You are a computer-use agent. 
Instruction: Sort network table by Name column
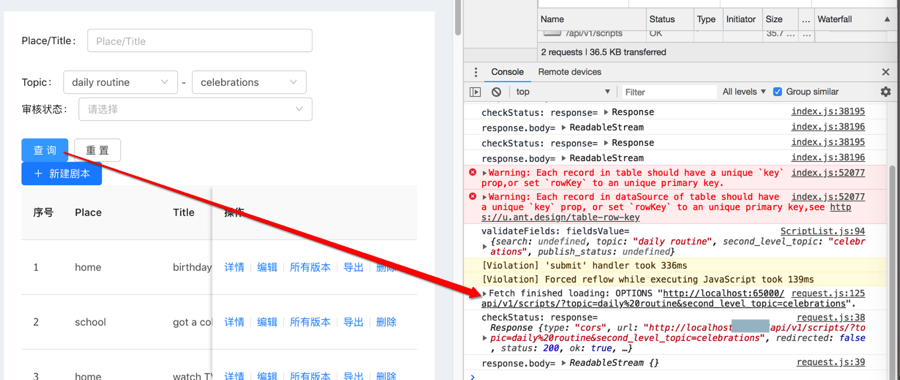click(x=592, y=19)
